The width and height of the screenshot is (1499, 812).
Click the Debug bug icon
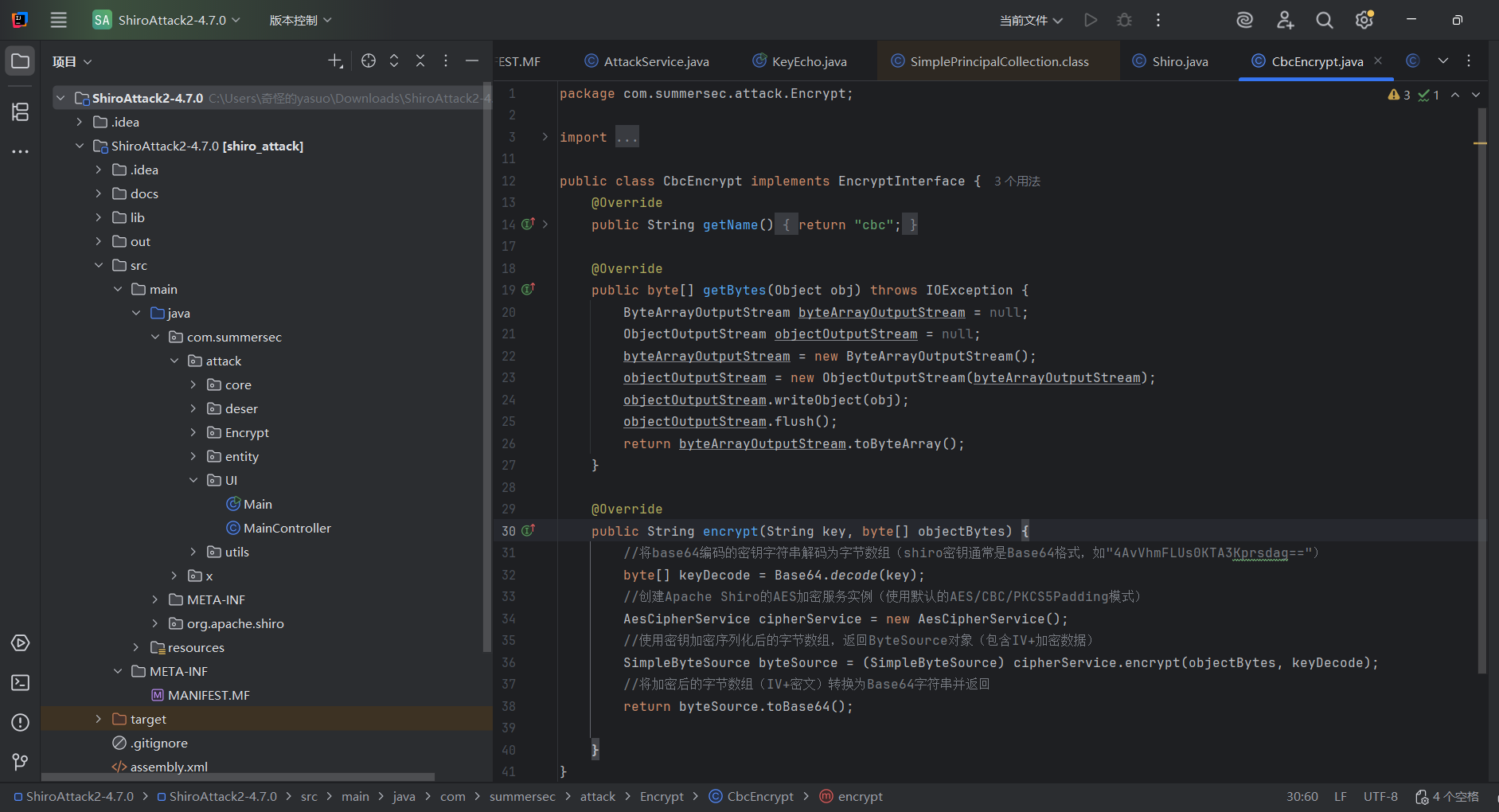(1124, 21)
